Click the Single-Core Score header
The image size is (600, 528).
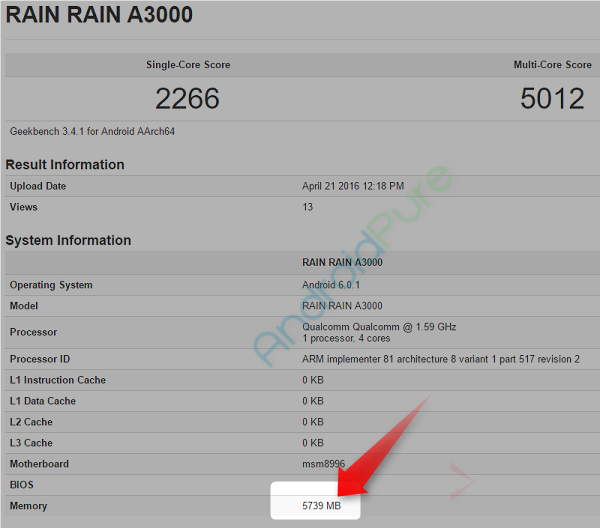(x=188, y=65)
